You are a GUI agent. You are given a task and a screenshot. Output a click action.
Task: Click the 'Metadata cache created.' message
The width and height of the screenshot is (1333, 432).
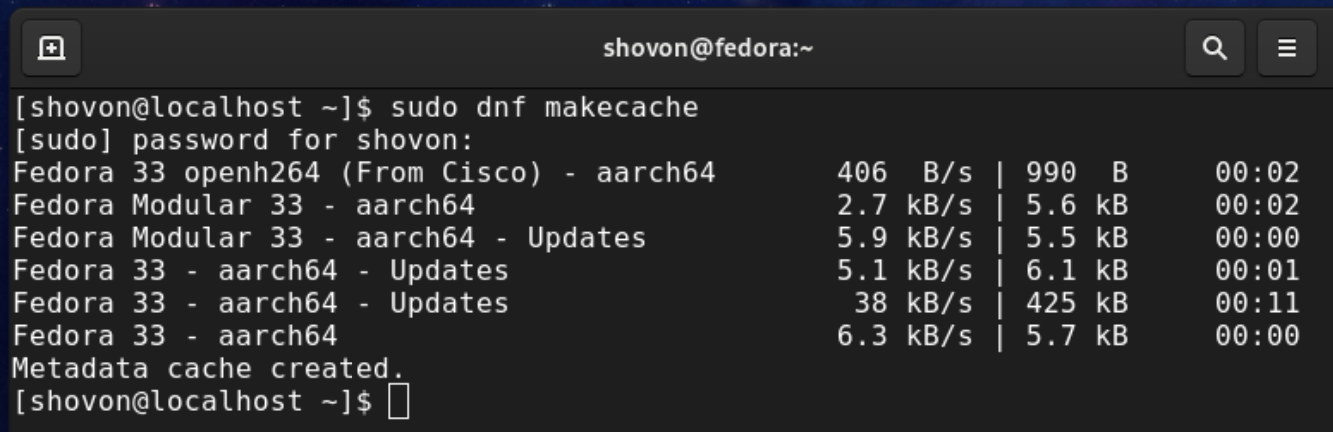coord(209,369)
